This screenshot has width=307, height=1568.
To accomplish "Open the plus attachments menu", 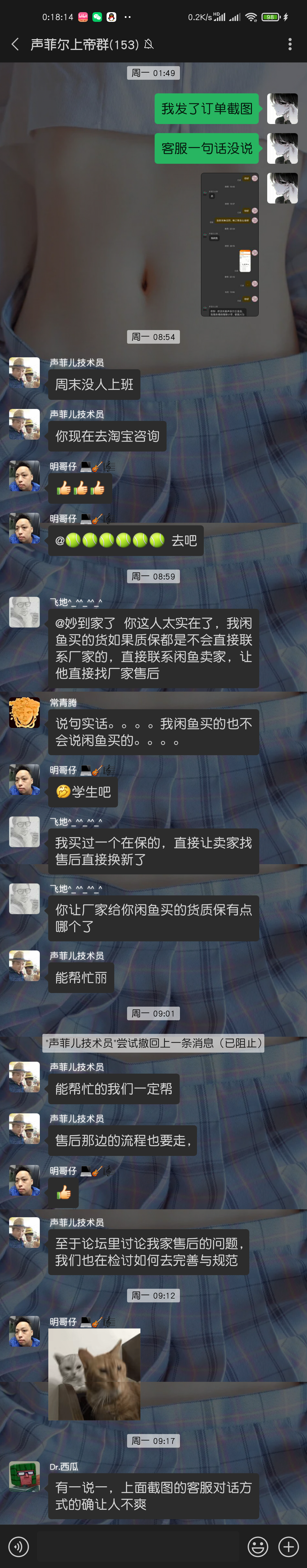I will 288,1546.
